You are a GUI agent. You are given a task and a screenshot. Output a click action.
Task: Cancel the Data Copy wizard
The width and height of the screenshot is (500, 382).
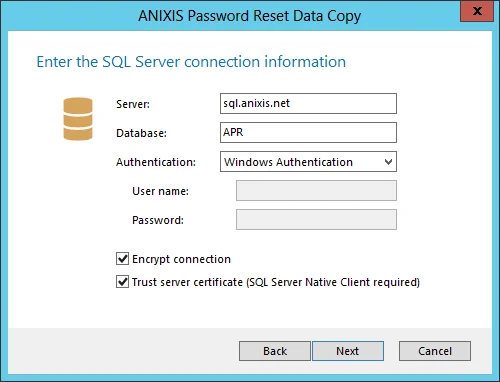tap(435, 351)
